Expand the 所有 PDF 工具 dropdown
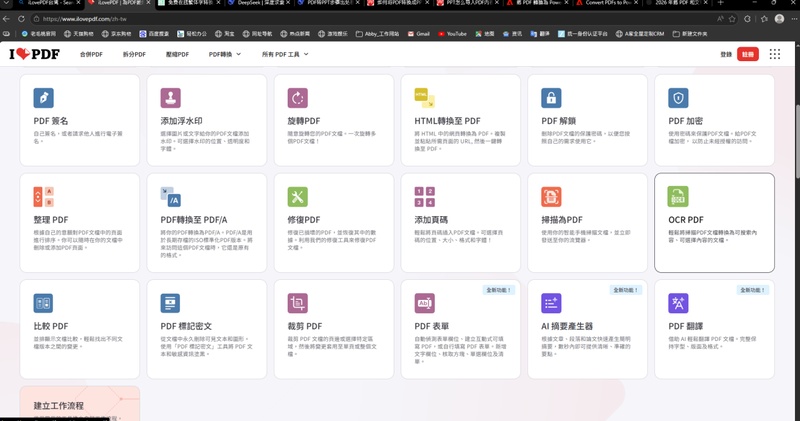 (285, 54)
